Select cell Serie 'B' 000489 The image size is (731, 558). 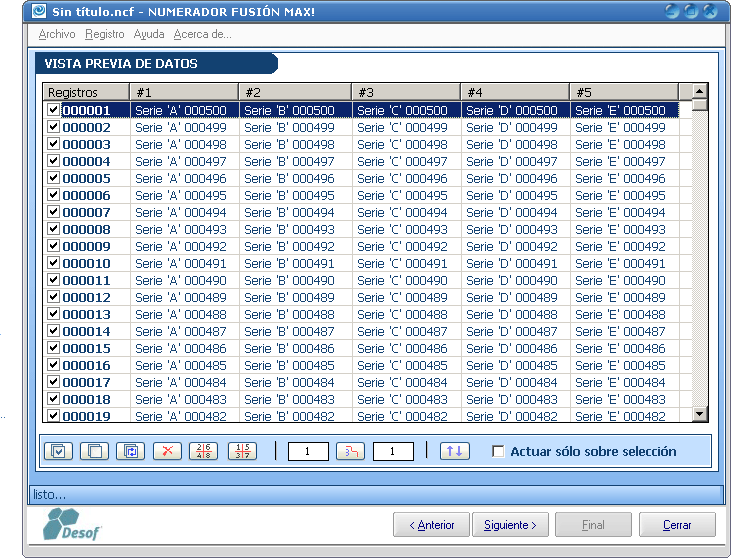click(x=295, y=297)
